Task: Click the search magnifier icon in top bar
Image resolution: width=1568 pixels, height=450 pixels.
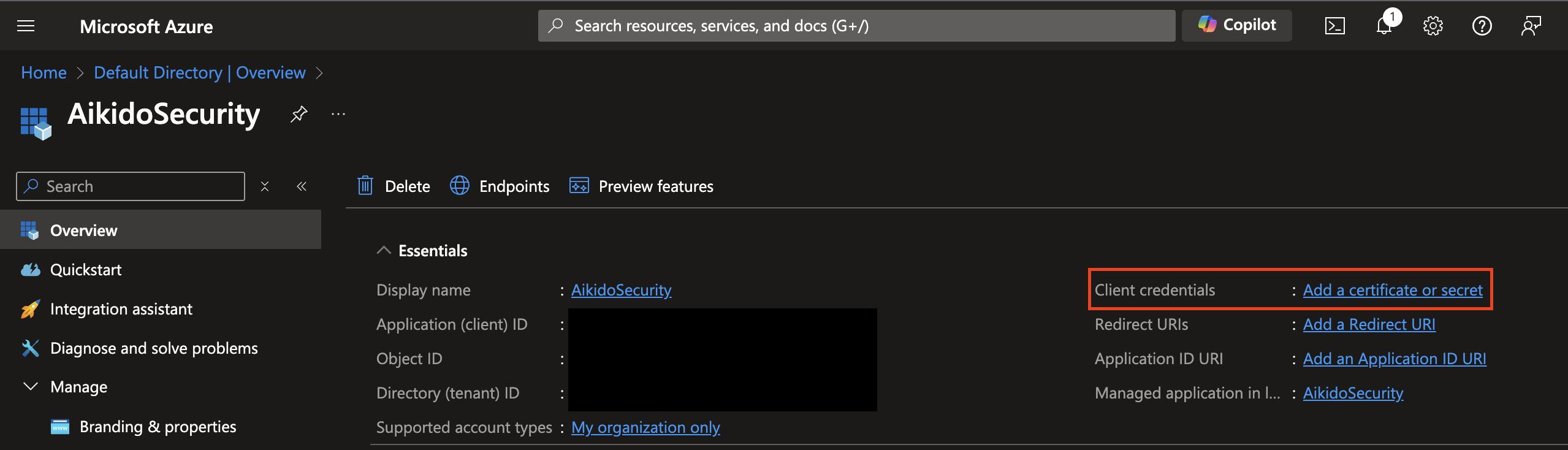Action: (556, 26)
